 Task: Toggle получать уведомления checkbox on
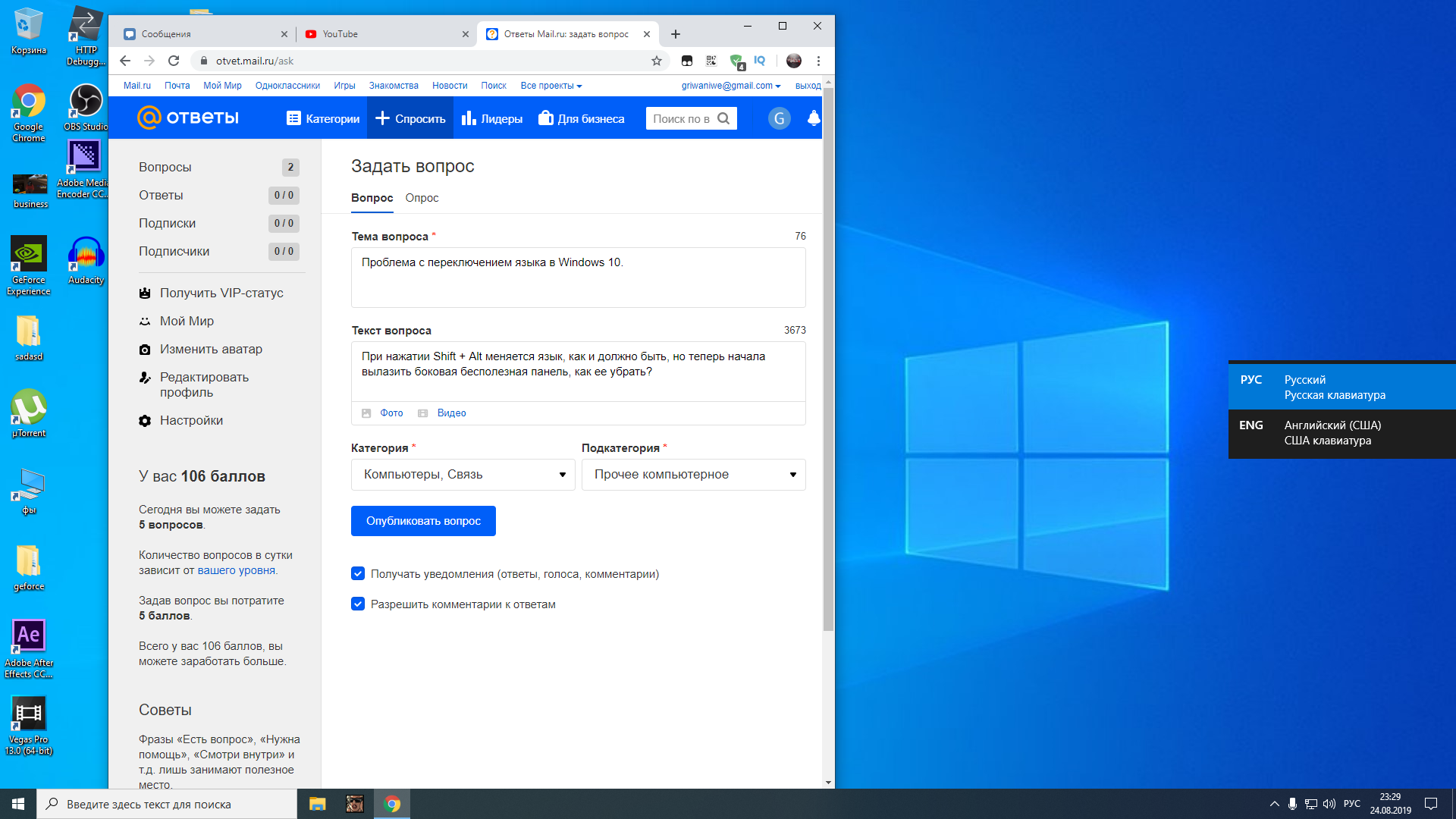tap(358, 574)
